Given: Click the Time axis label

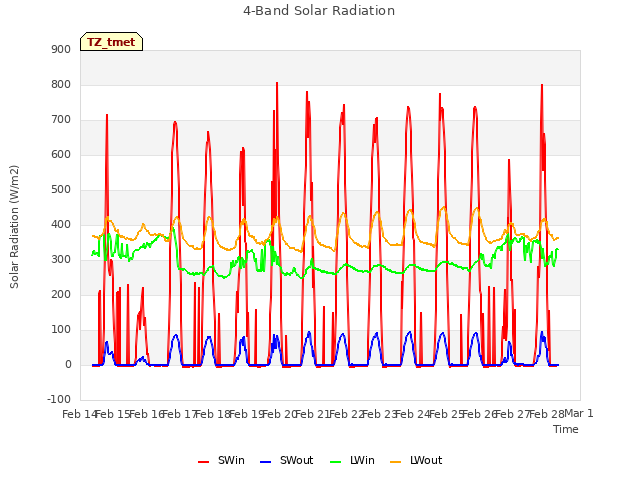Looking at the screenshot, I should coord(566,429).
